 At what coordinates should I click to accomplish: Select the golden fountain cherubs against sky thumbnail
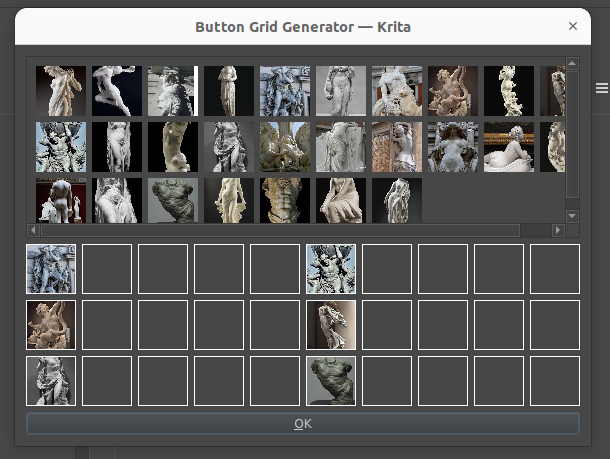click(285, 147)
